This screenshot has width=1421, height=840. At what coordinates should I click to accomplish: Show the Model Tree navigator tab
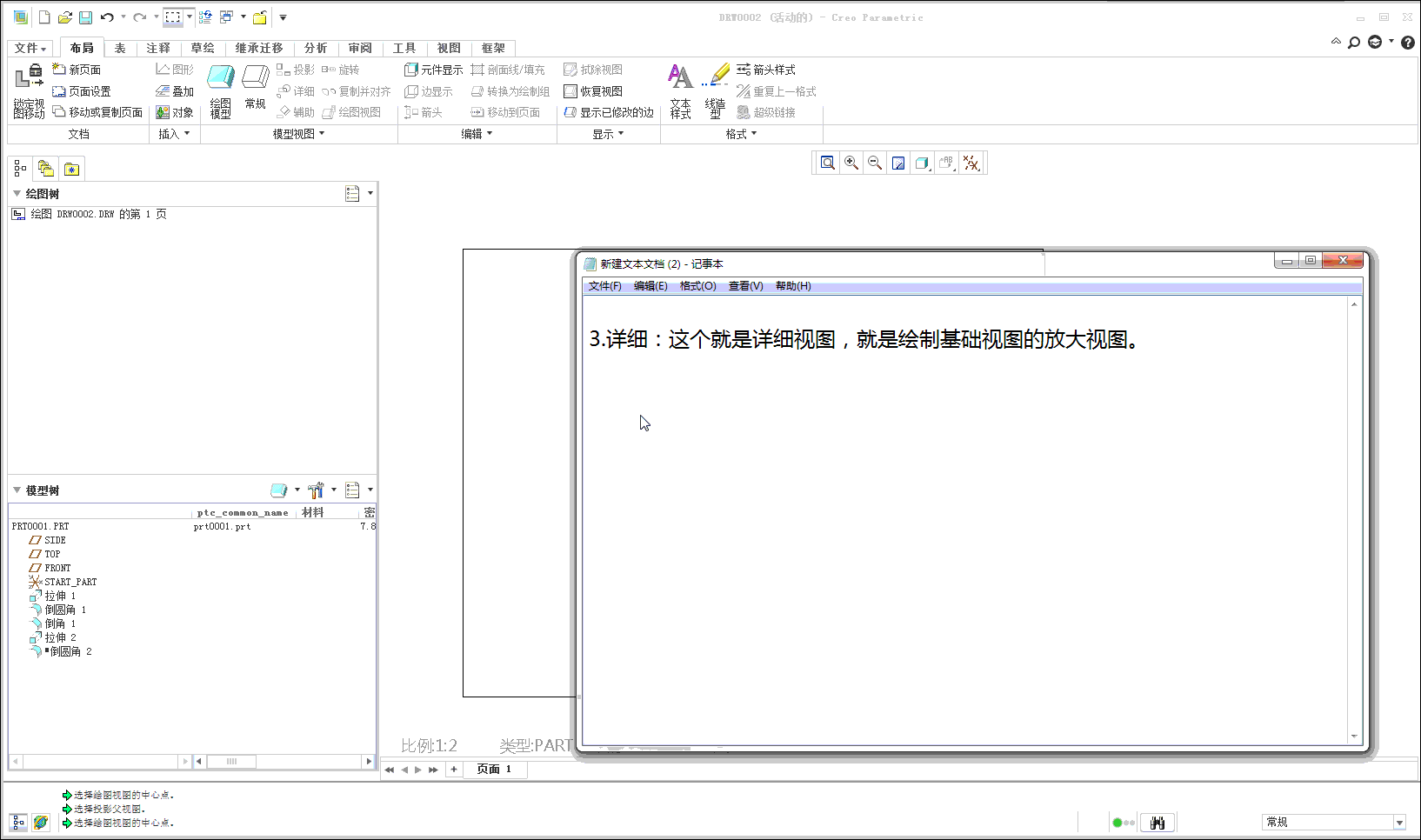[x=20, y=169]
